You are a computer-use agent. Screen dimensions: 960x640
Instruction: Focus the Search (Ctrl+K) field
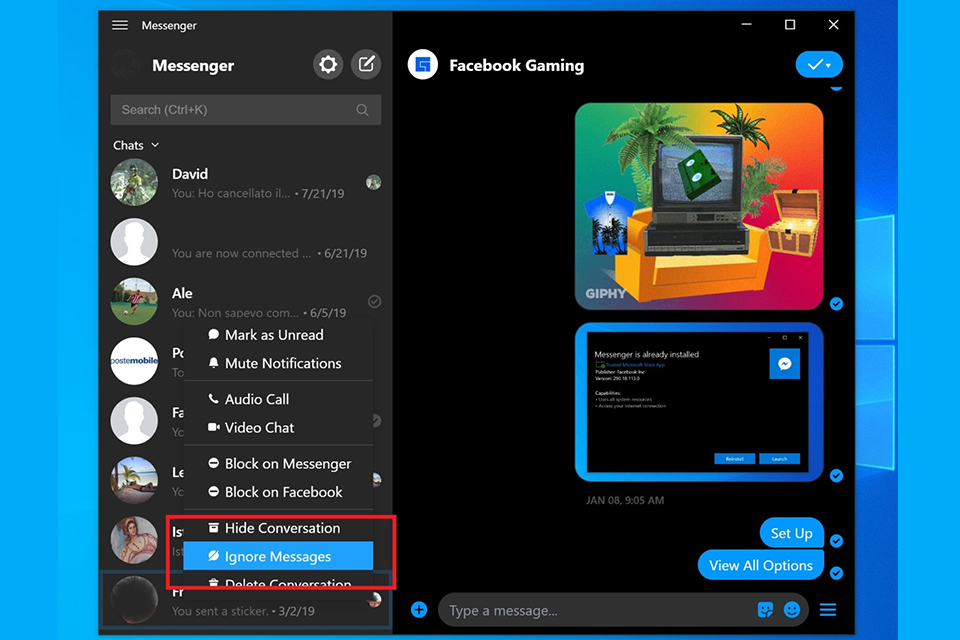tap(246, 110)
